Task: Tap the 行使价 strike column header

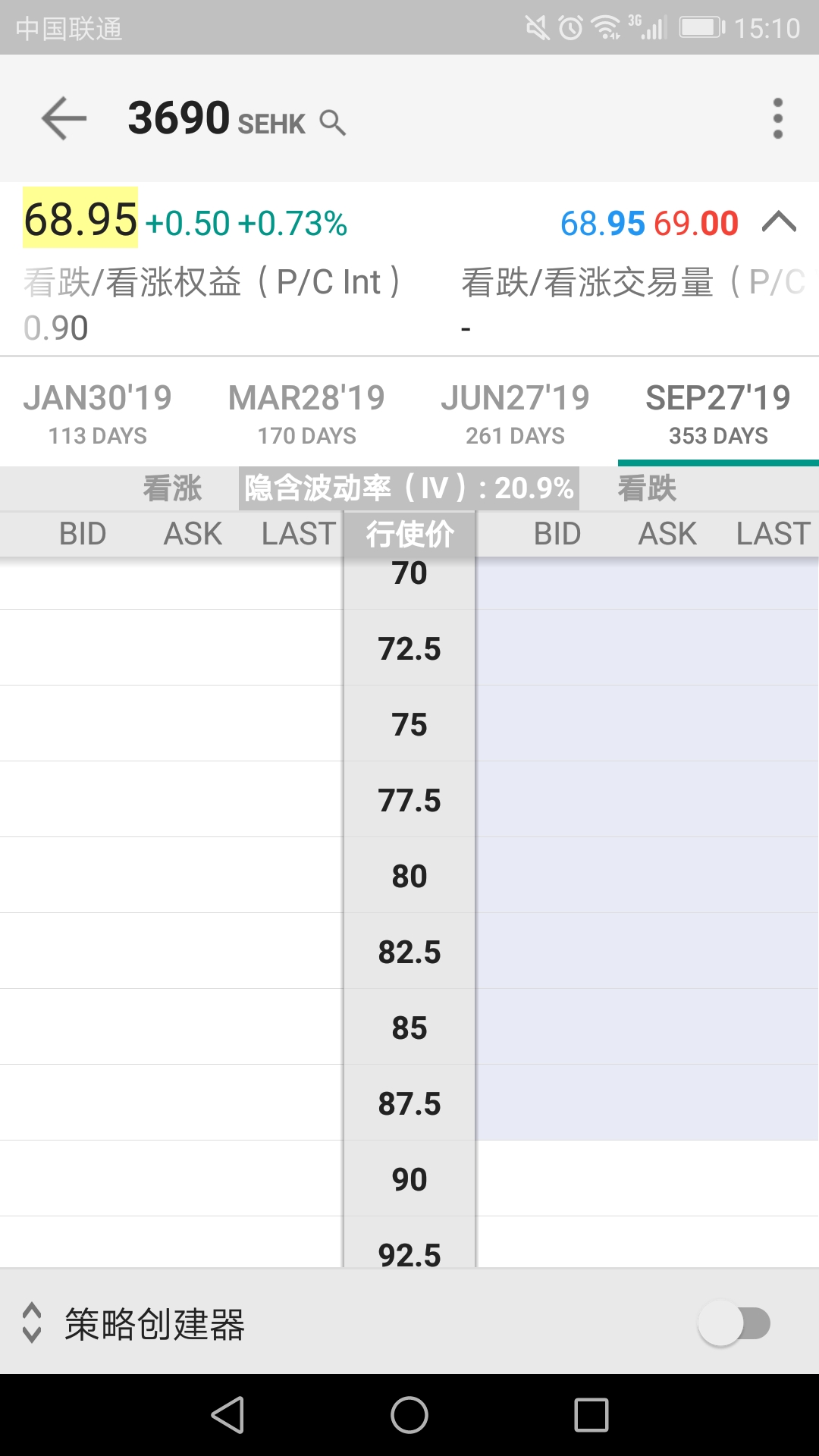Action: 409,534
